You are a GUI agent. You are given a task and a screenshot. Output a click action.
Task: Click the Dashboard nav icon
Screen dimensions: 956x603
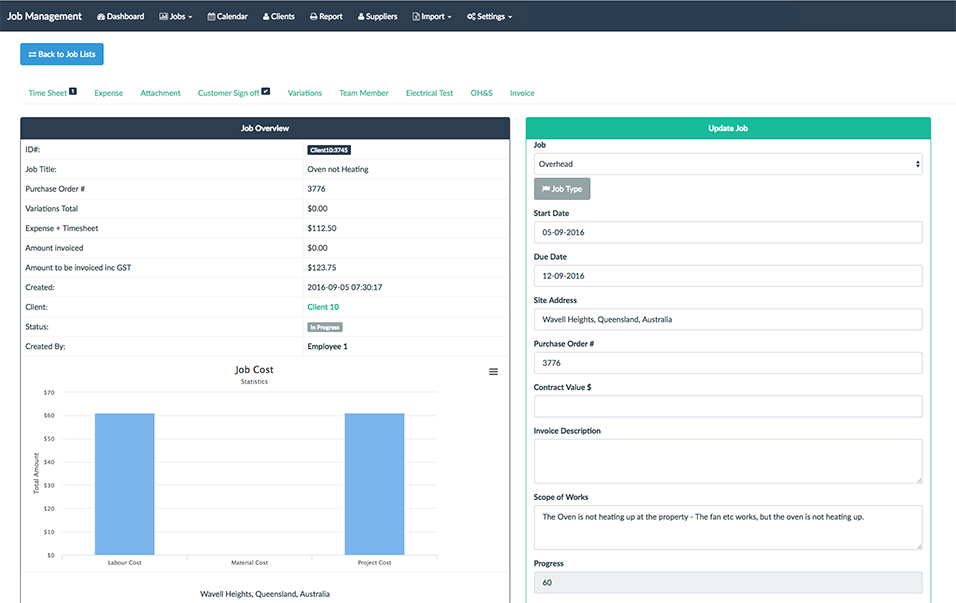click(x=102, y=17)
